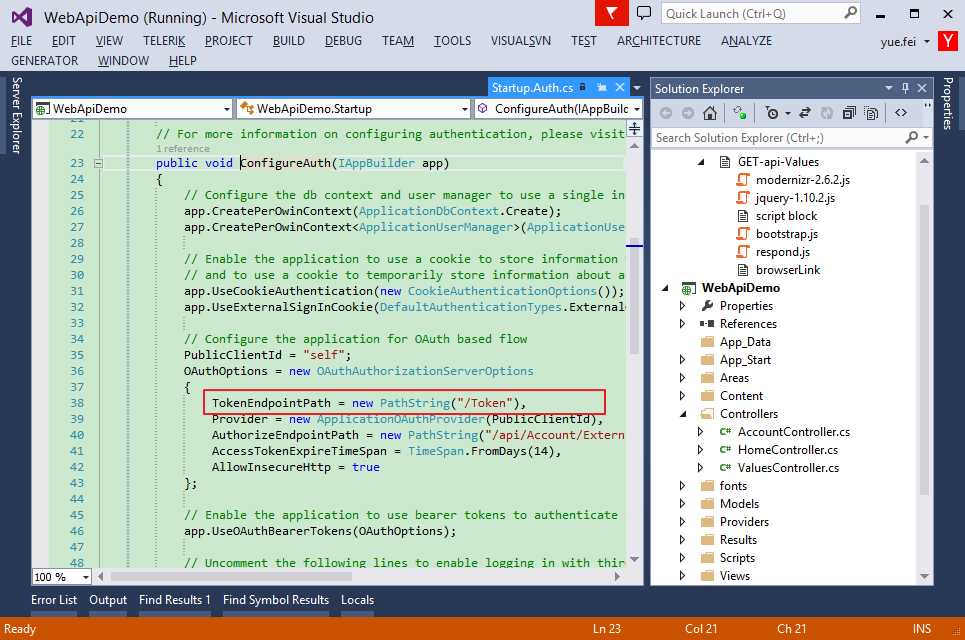Click the View Code angle-brackets icon
Viewport: 965px width, 640px height.
pyautogui.click(x=901, y=113)
